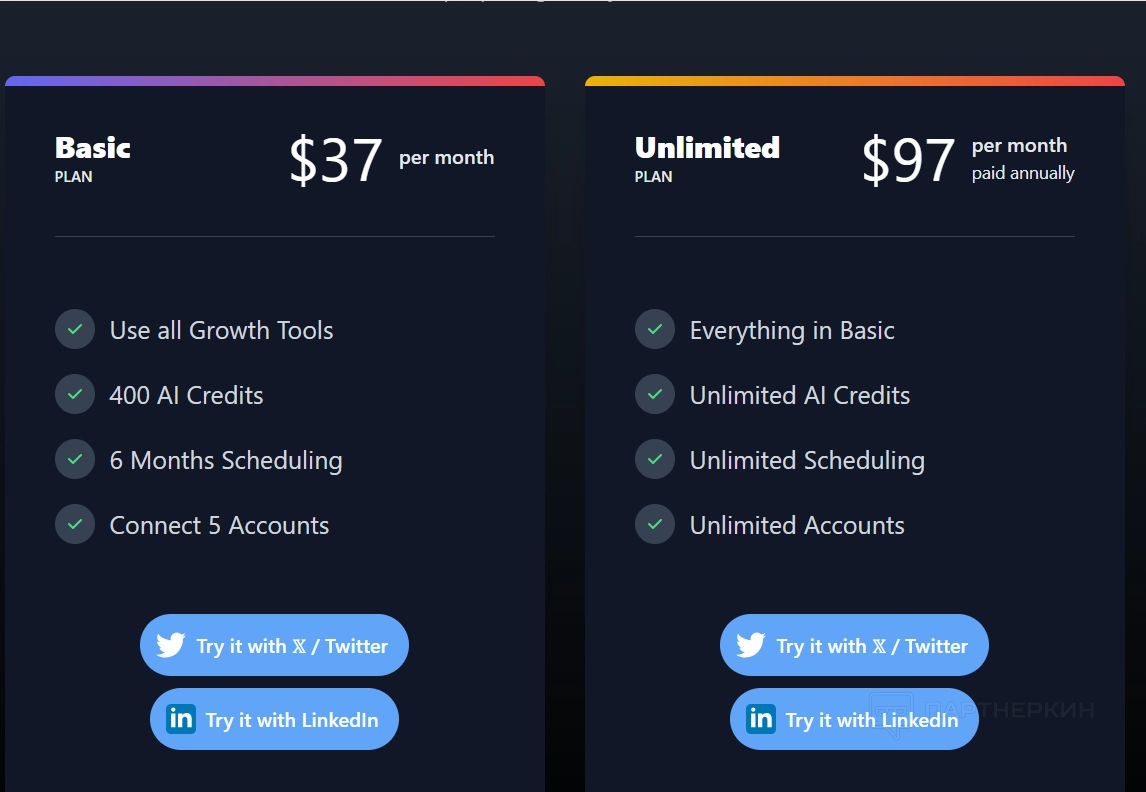The height and width of the screenshot is (792, 1146).
Task: Click checkmark beside Connect 5 Accounts
Action: coord(75,524)
